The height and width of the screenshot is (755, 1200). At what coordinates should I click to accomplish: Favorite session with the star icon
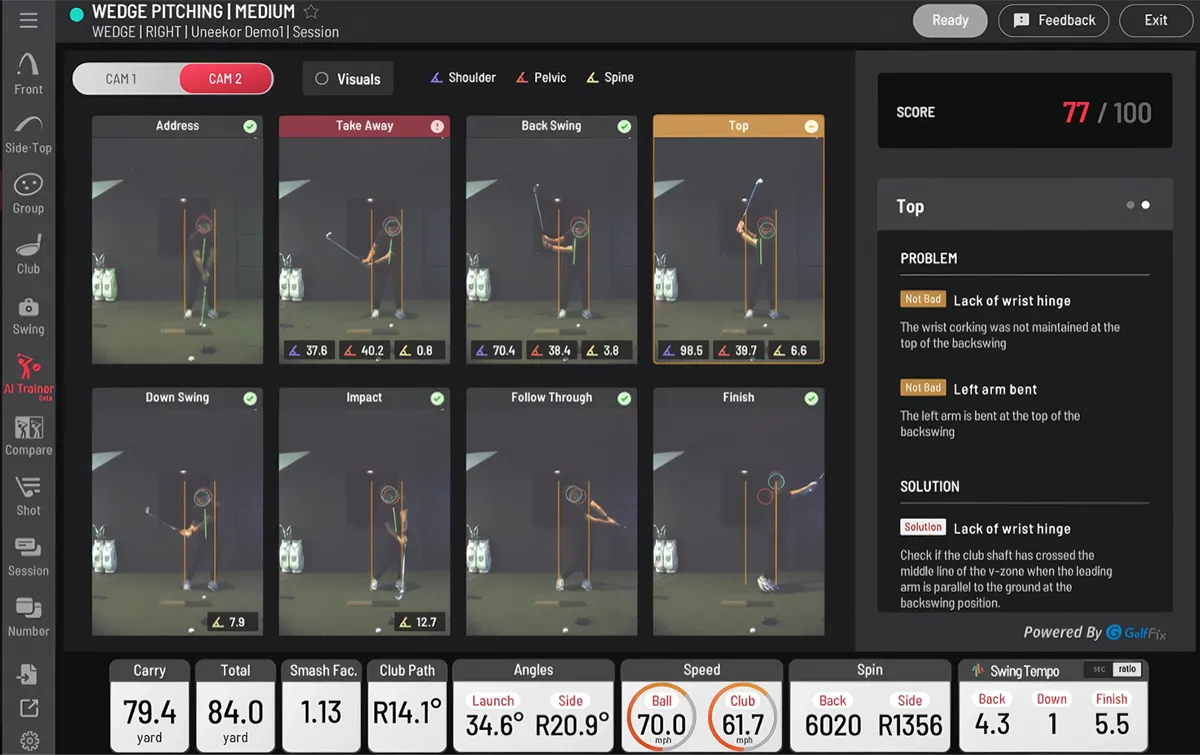[311, 12]
